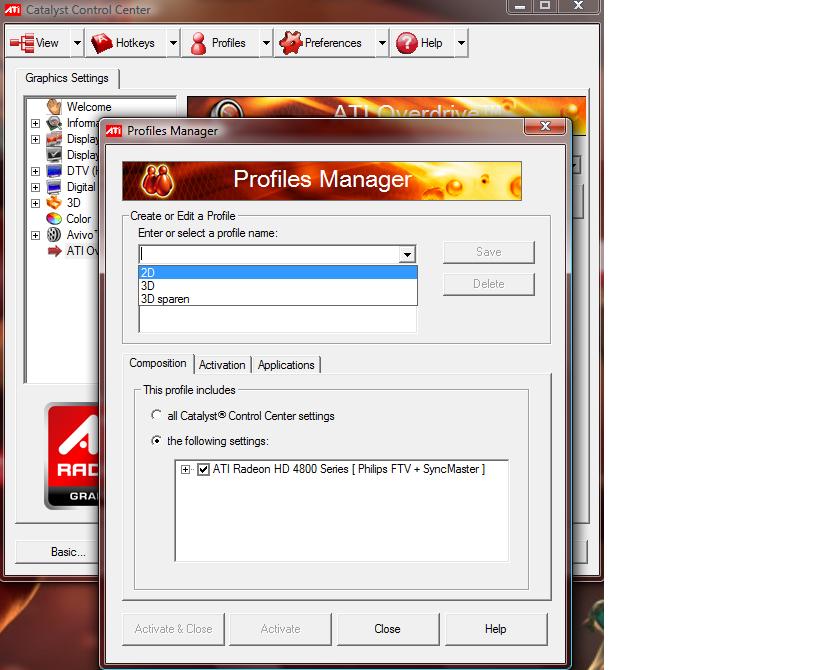
Task: Click the Color wheel icon in tree
Action: 54,219
